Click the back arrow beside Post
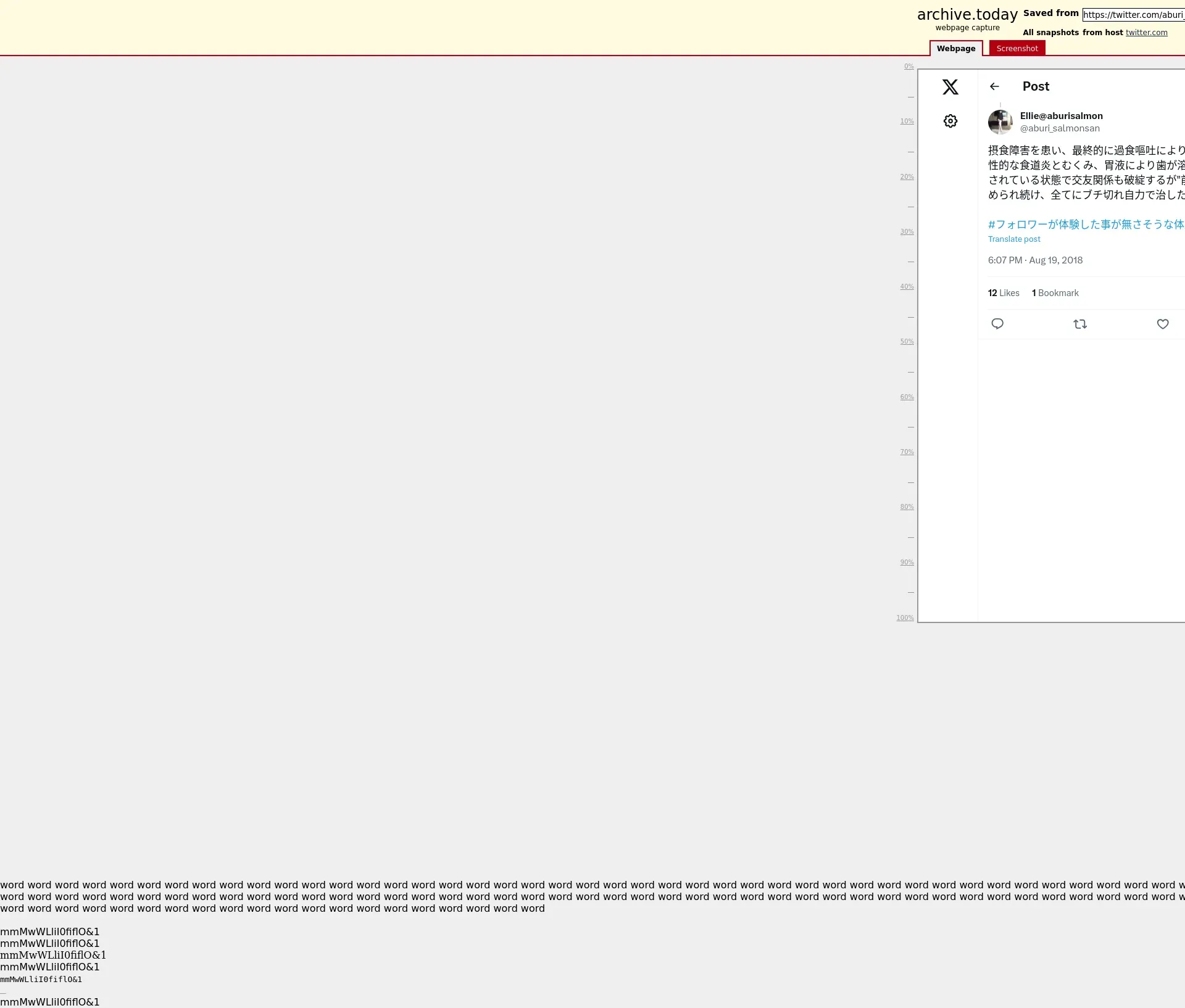This screenshot has width=1185, height=1008. pos(994,86)
